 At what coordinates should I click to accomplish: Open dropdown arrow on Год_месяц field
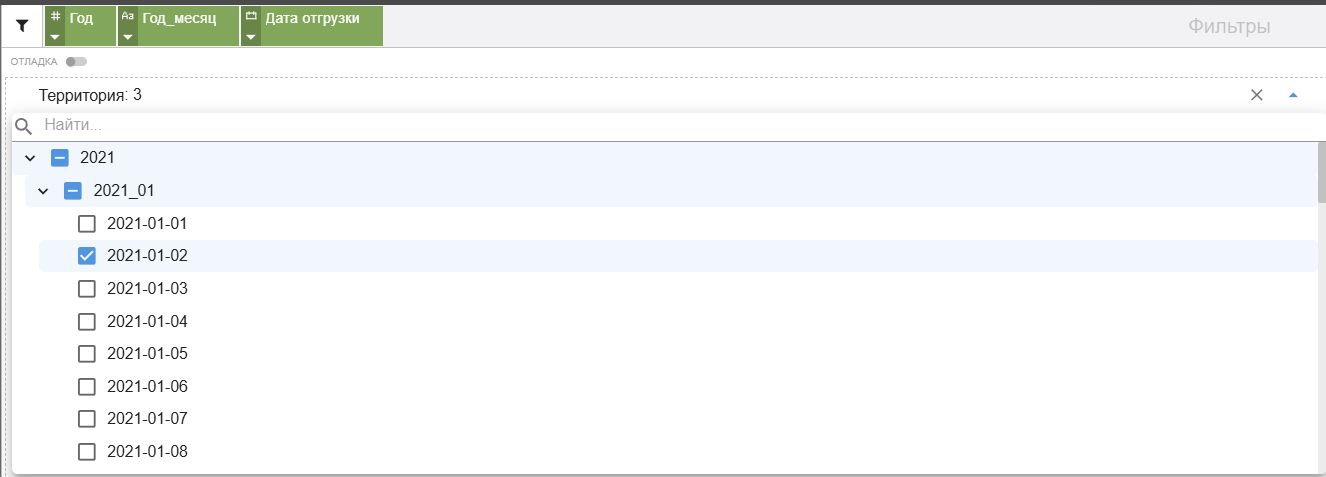[127, 37]
